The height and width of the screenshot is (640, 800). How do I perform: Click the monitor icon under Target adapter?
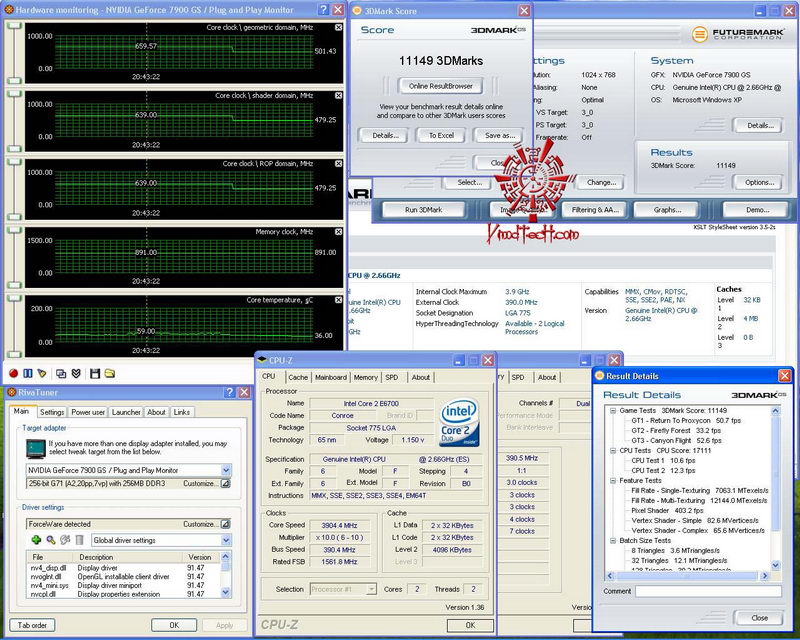[36, 449]
